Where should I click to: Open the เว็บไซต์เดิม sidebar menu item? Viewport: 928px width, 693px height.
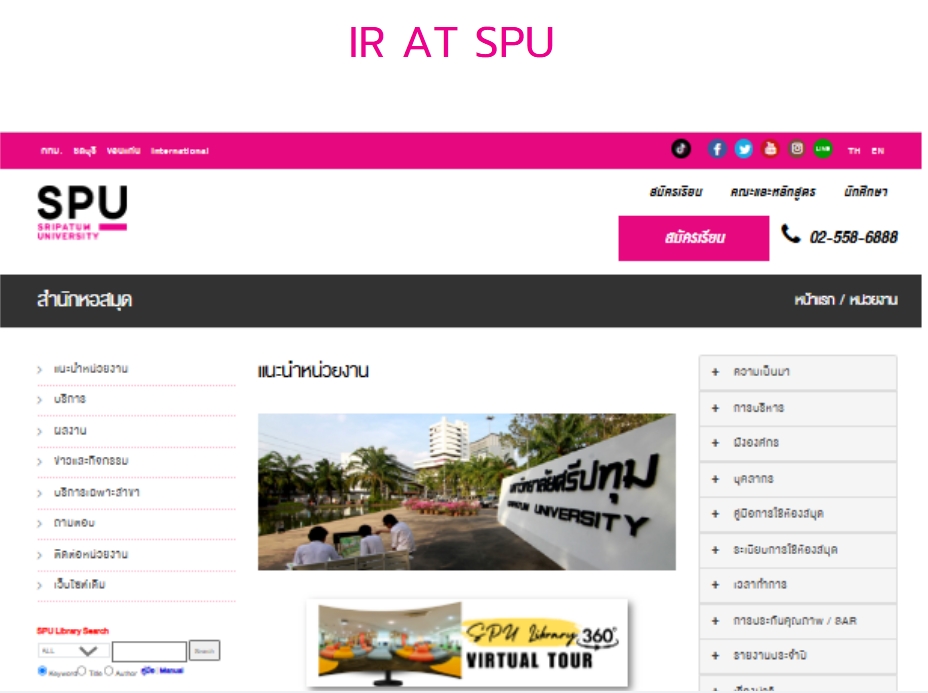point(79,585)
